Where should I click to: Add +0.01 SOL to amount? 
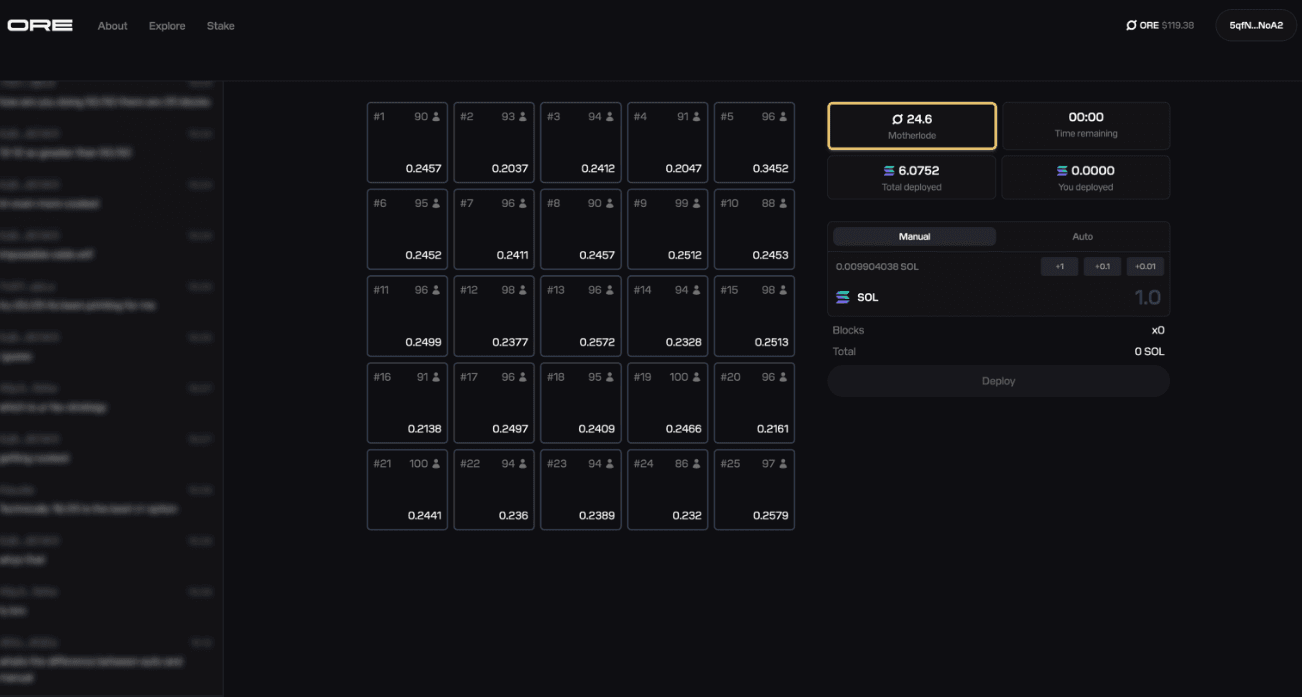point(1145,267)
